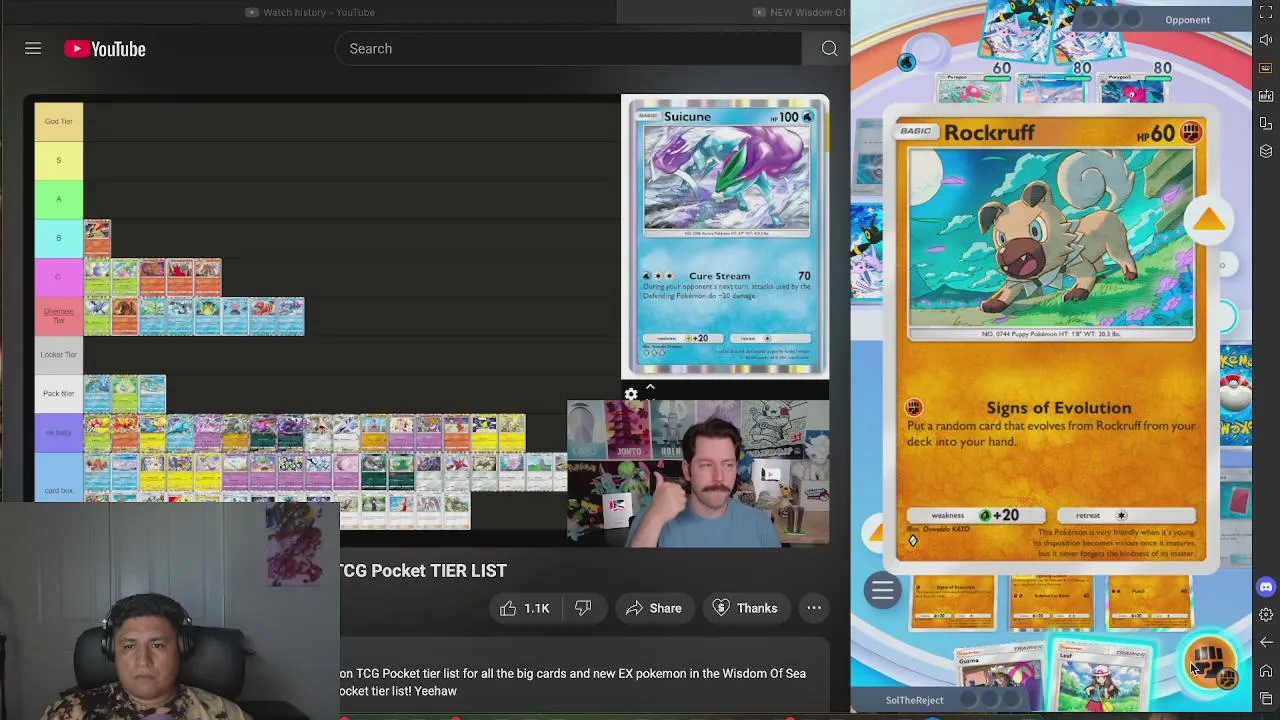Adjust emulator volume speaker icon
This screenshot has width=1280, height=720.
(x=1266, y=40)
